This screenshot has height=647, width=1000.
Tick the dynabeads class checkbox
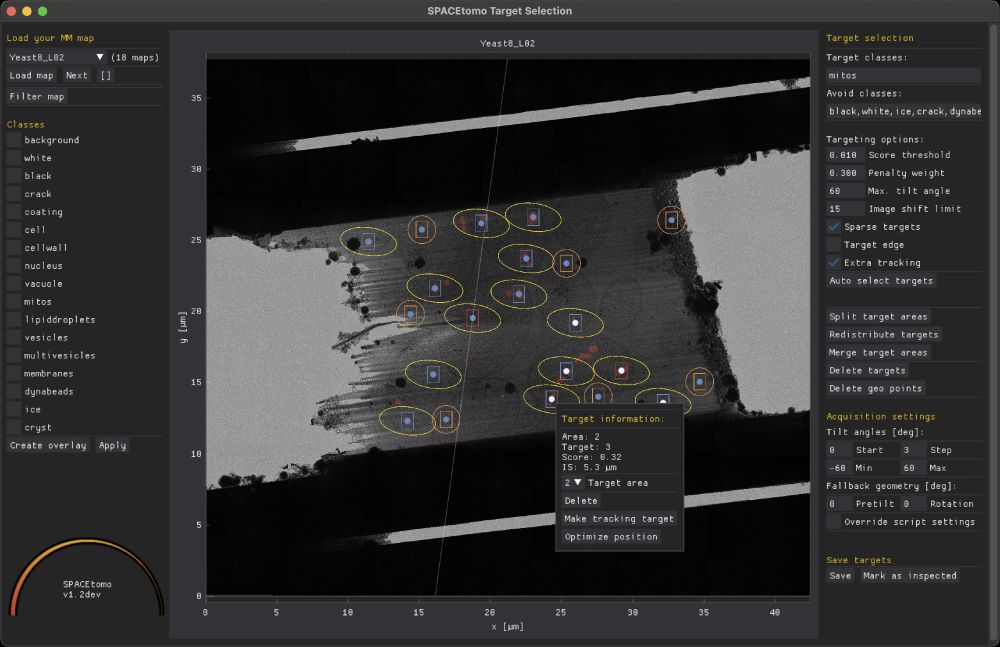[13, 391]
